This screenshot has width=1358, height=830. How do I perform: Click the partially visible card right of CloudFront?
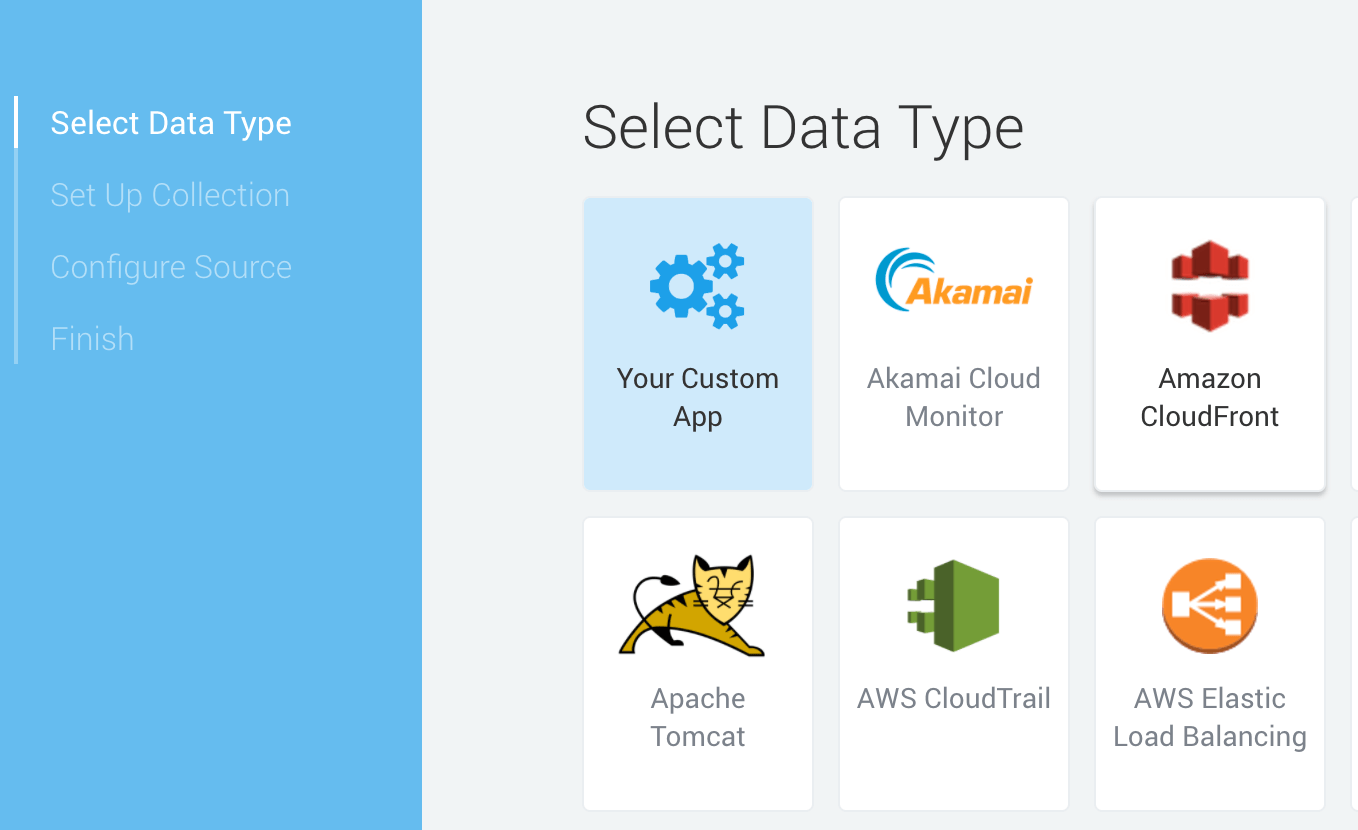point(1354,344)
